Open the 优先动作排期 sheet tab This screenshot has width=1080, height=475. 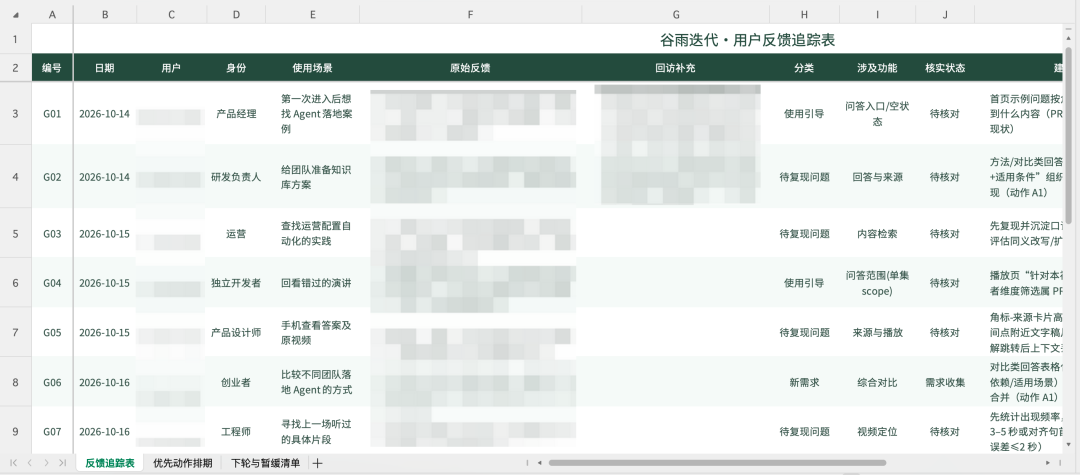pos(183,463)
